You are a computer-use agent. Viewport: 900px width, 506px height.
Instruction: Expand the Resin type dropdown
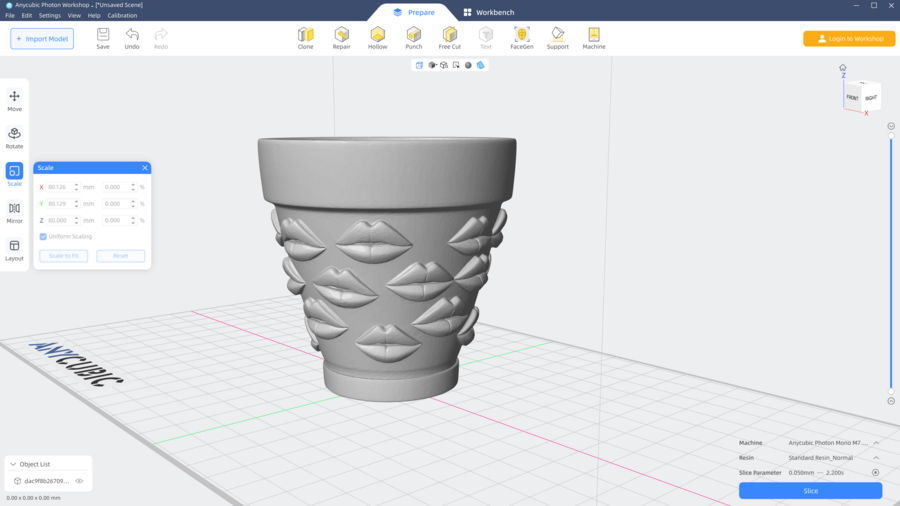tap(876, 458)
